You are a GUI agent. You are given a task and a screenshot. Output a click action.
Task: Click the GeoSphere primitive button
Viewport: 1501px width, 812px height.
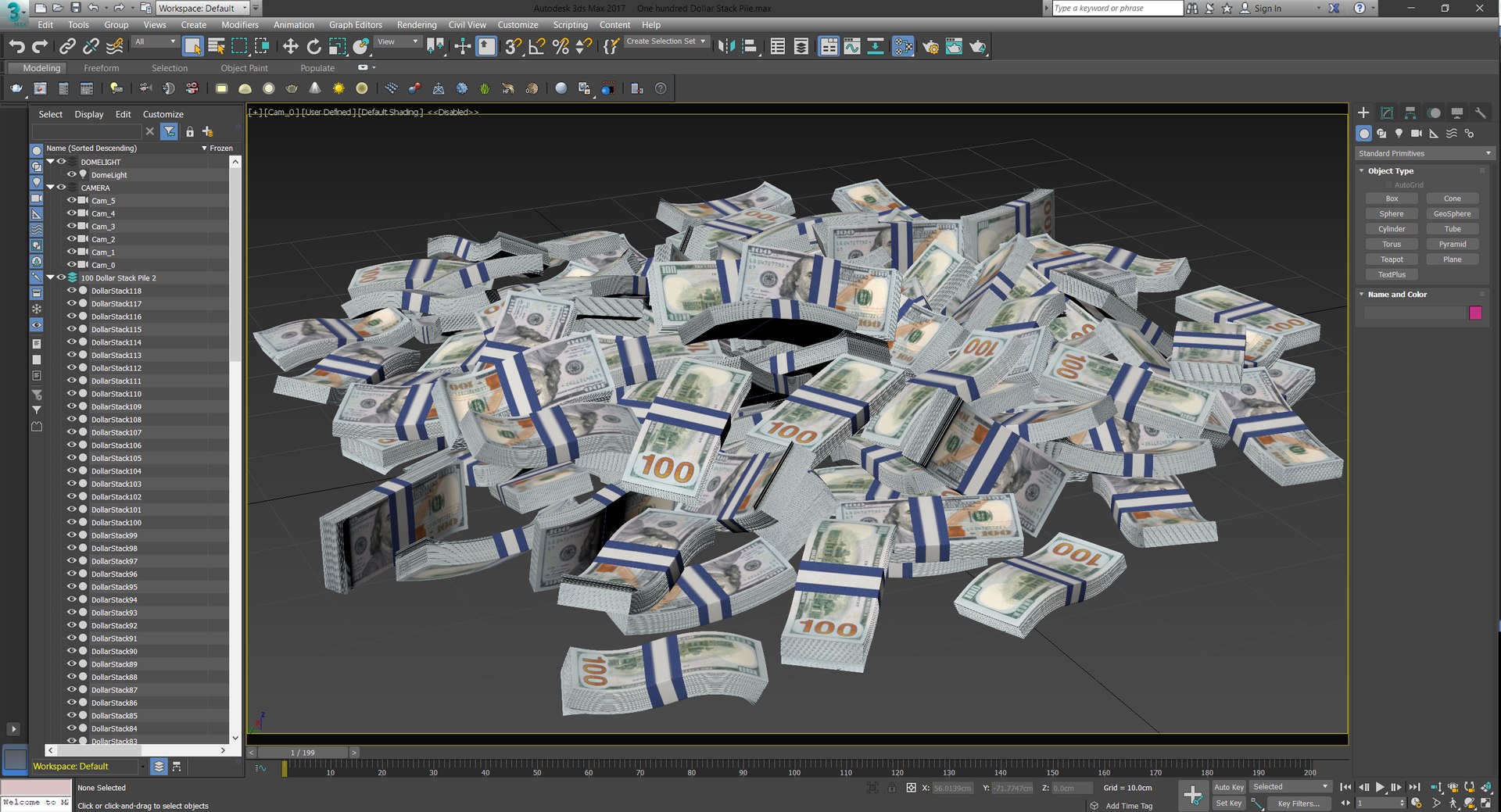[x=1452, y=213]
